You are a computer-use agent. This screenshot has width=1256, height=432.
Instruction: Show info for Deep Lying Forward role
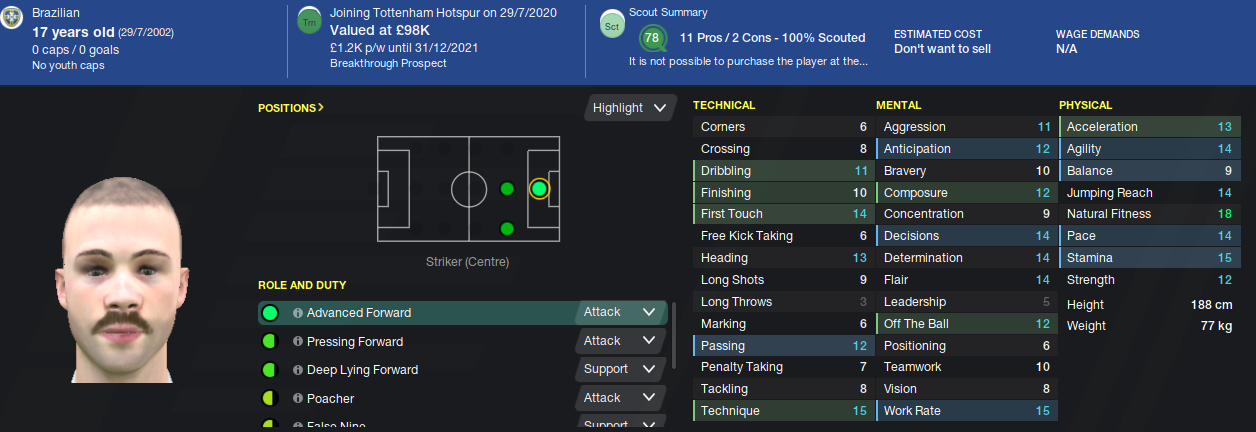point(298,370)
